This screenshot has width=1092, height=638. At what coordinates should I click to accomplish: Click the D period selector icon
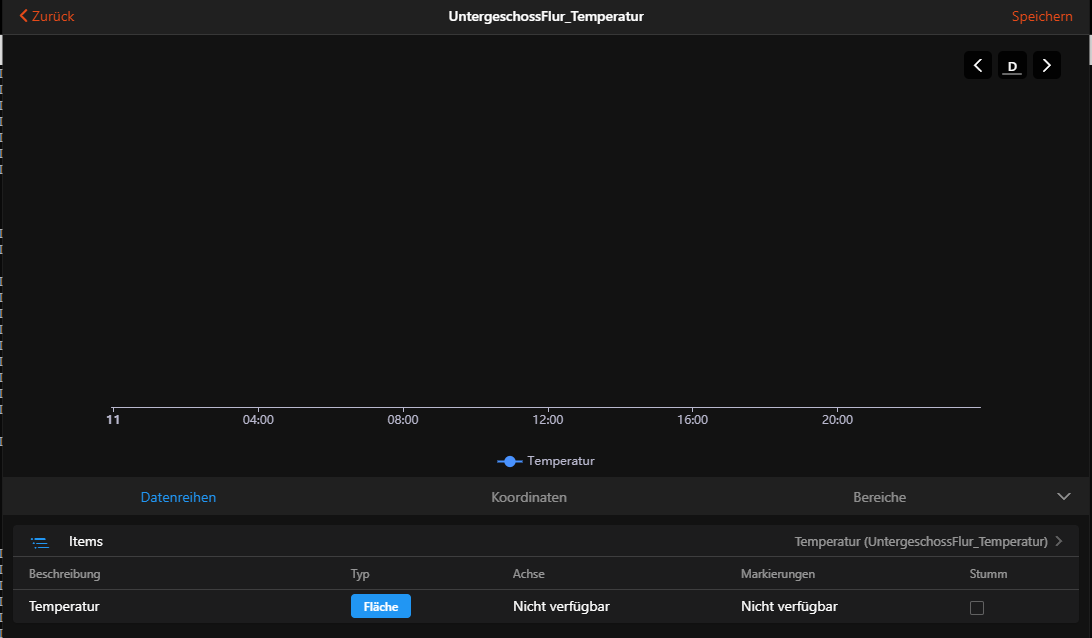(x=1011, y=64)
